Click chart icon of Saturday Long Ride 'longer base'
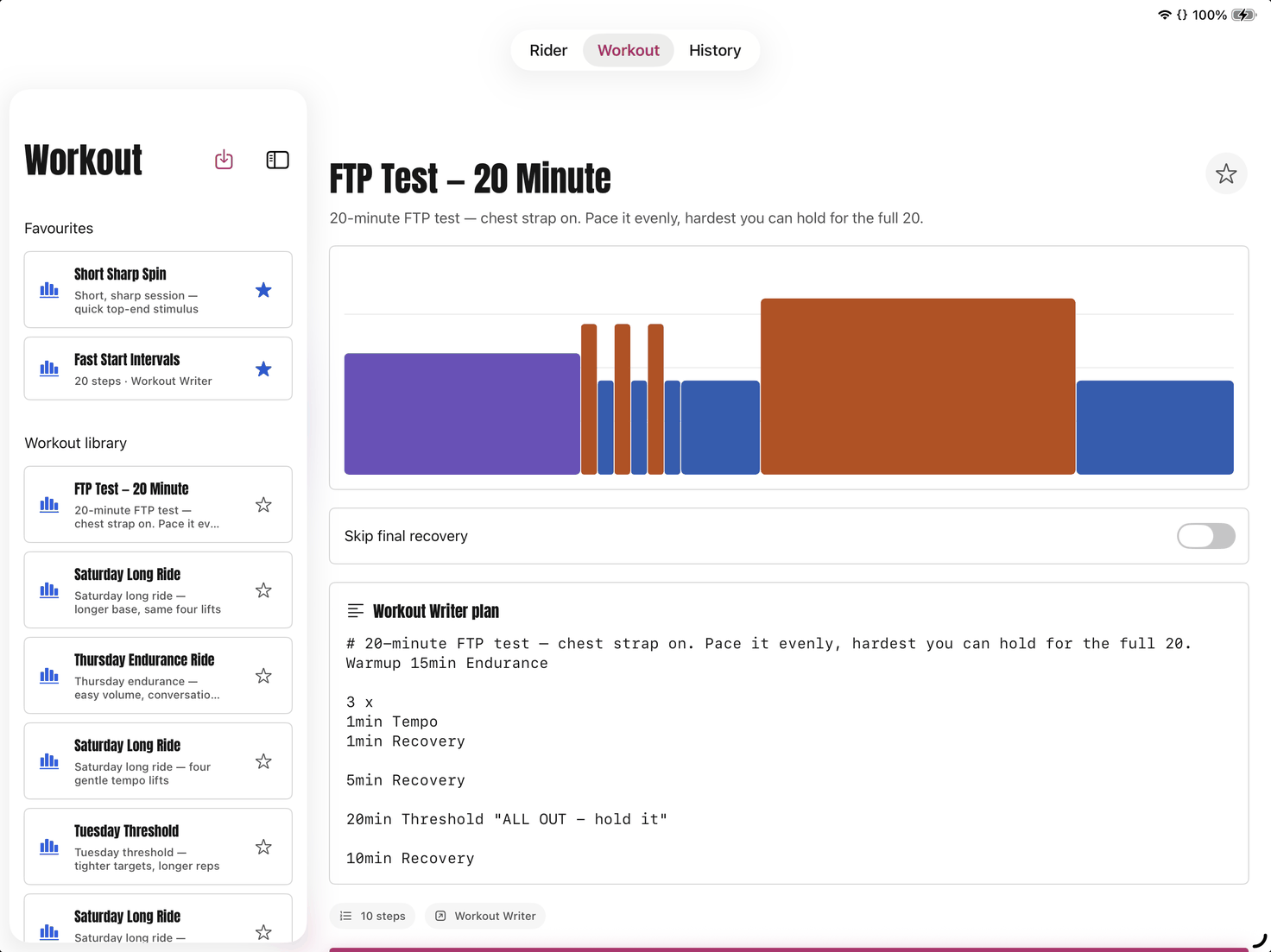Image resolution: width=1271 pixels, height=952 pixels. (49, 589)
